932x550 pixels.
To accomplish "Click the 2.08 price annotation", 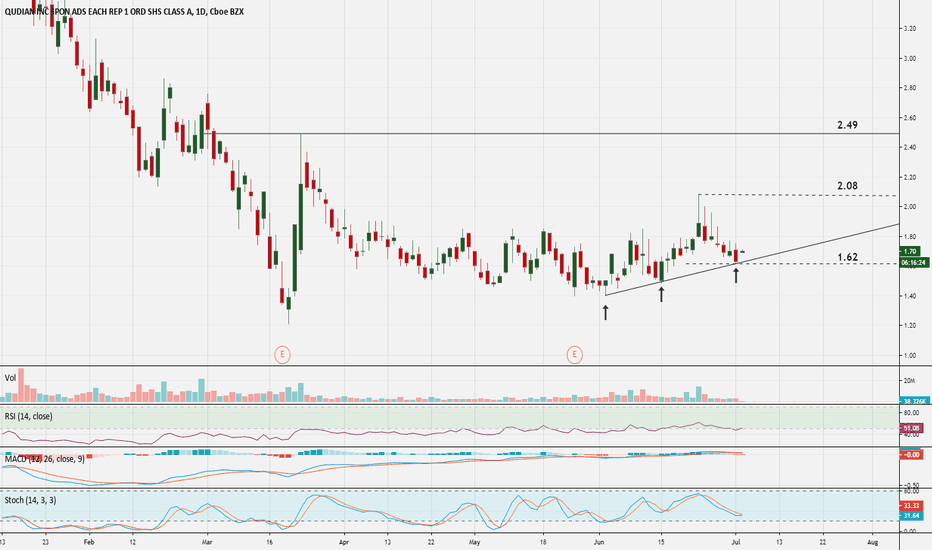I will (x=848, y=186).
